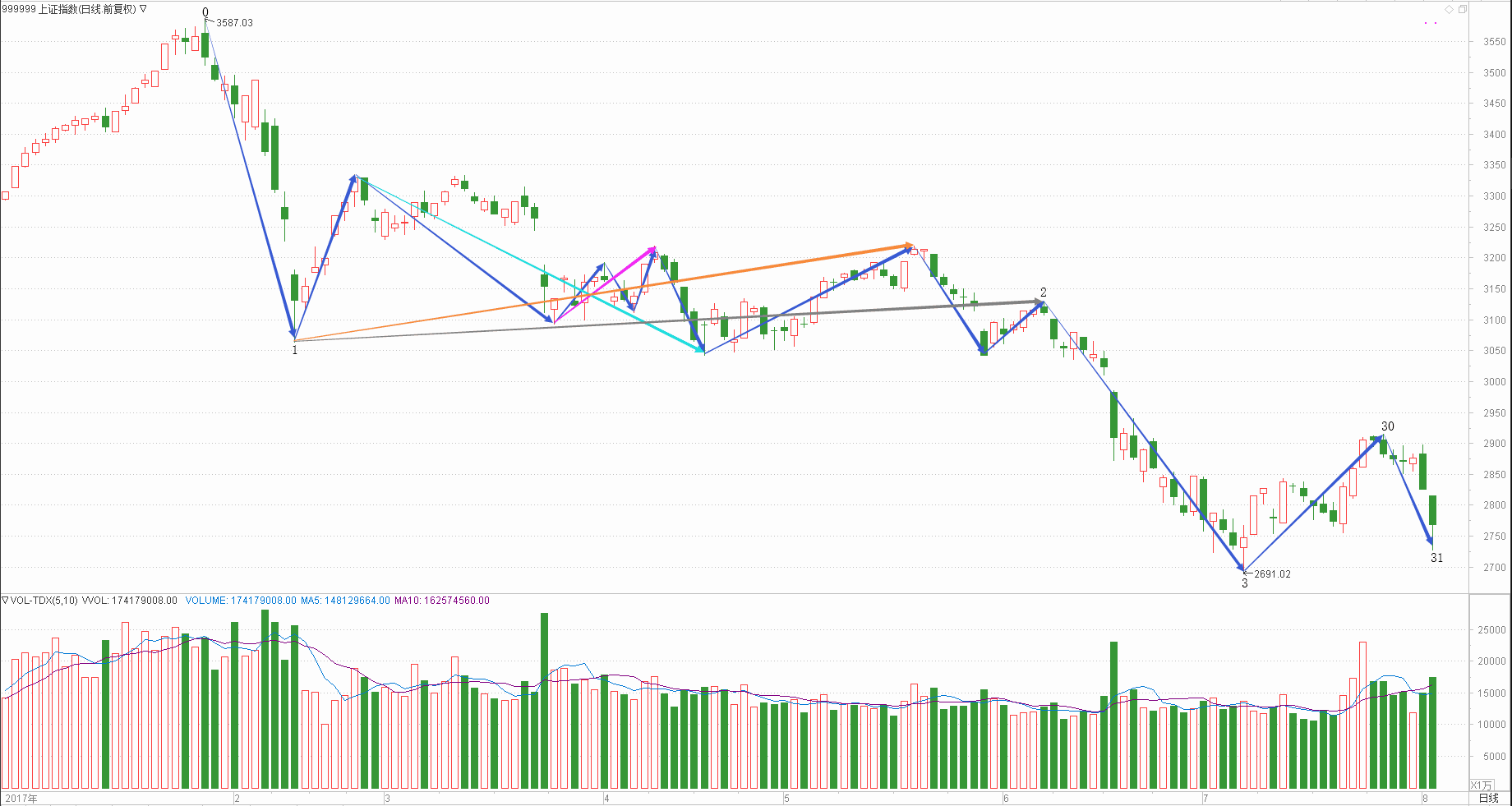
Task: Click the MA5 volume average text
Action: point(344,601)
